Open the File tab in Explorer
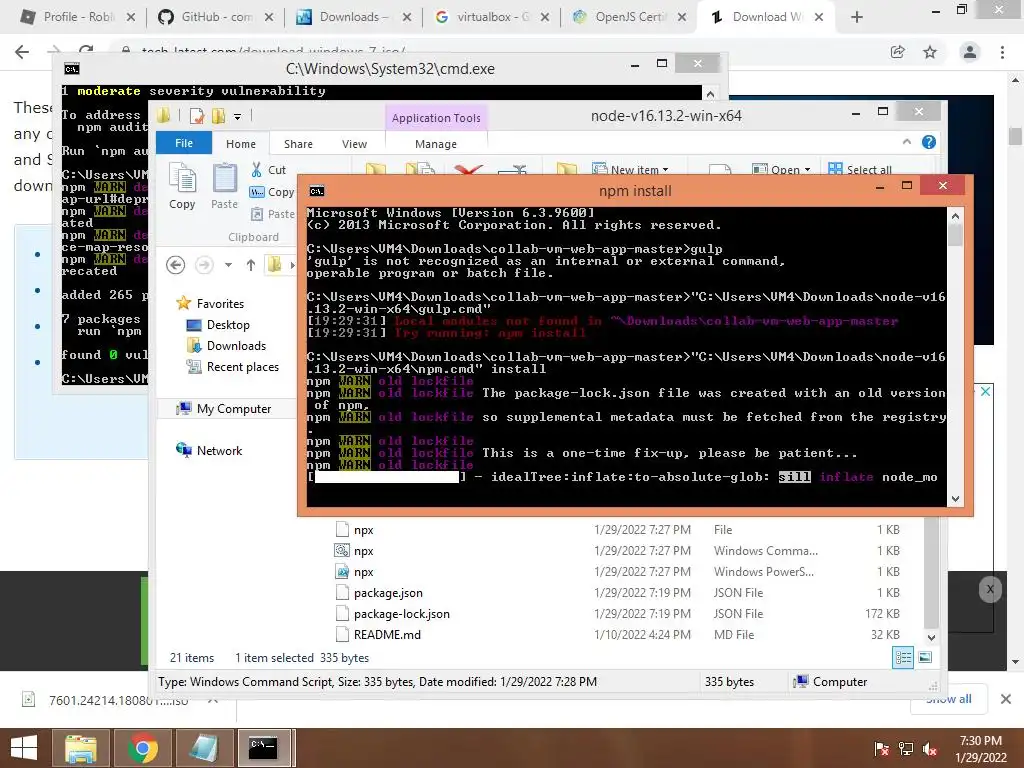The image size is (1024, 768). (x=184, y=143)
